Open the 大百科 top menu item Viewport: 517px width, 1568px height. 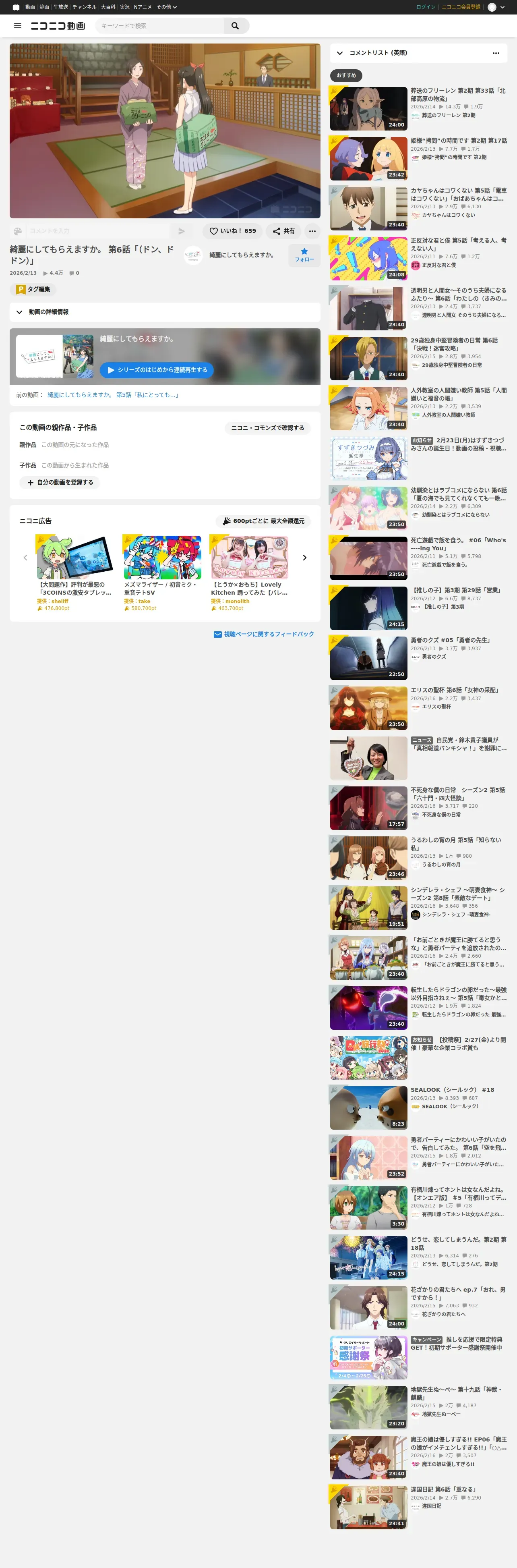click(108, 7)
